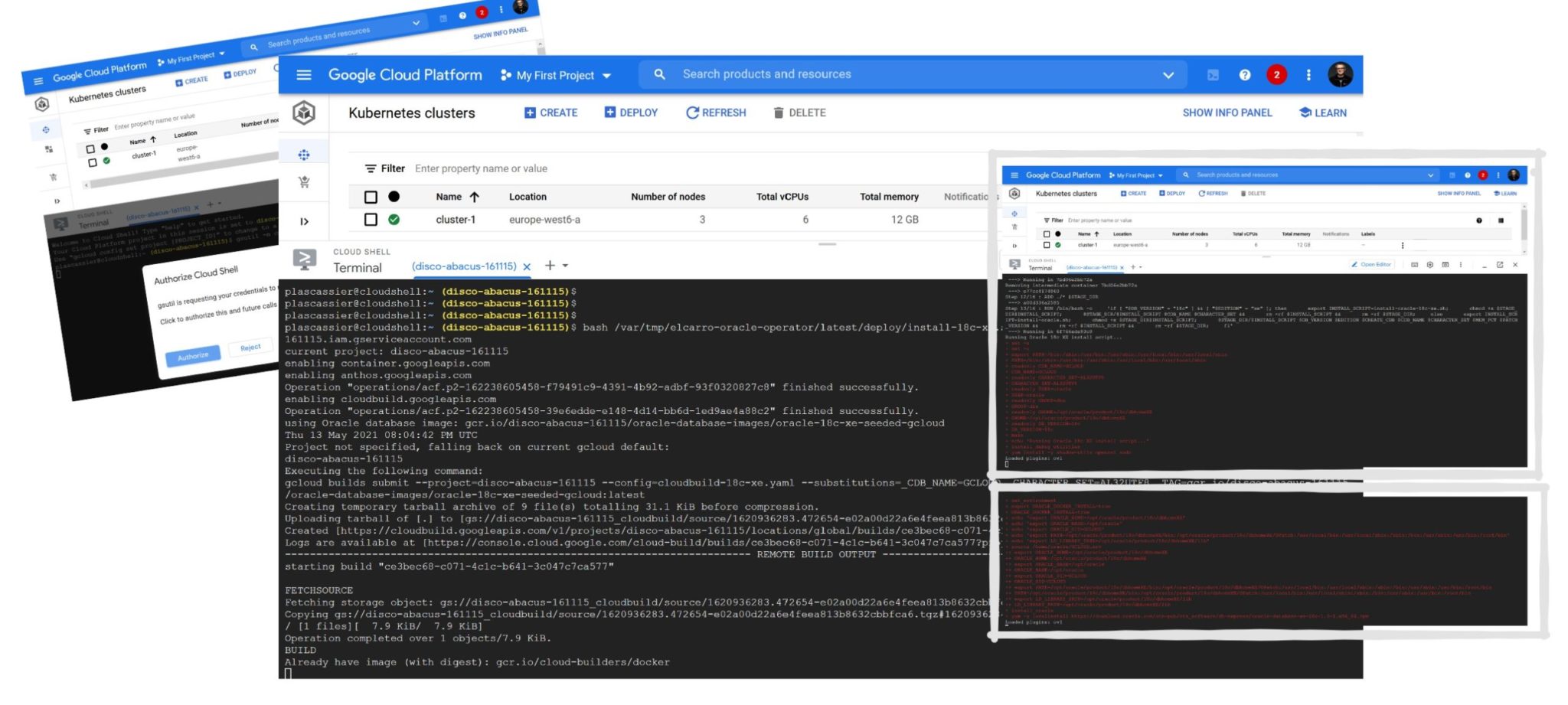Click keyboard icon in right window Cloud Shell toolbar
Viewport: 1568px width, 705px height.
click(1414, 265)
